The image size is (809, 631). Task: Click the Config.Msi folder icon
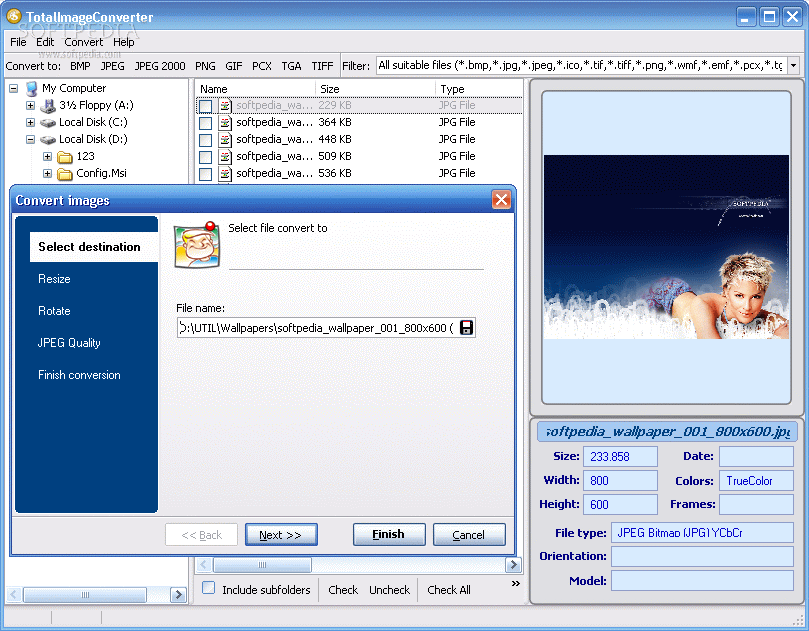[64, 174]
